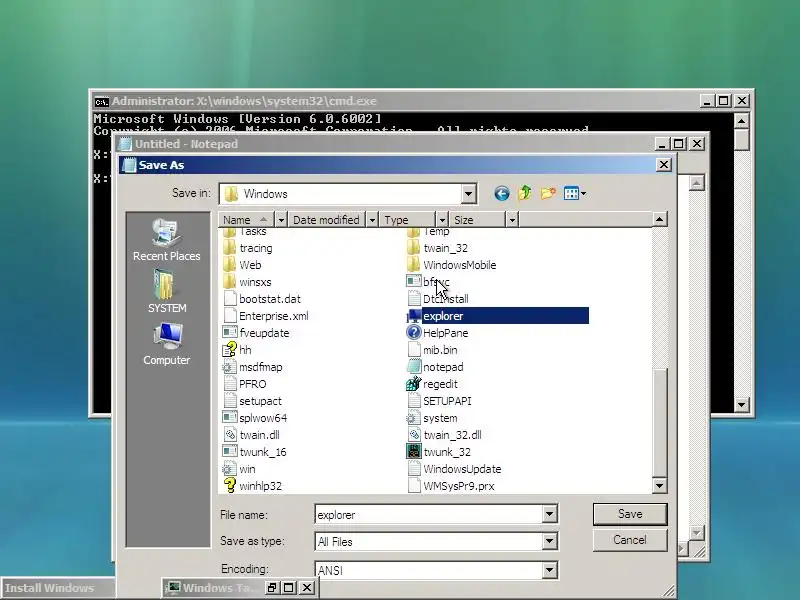Select the SETUPAPI file
Image resolution: width=800 pixels, height=600 pixels.
[439, 401]
